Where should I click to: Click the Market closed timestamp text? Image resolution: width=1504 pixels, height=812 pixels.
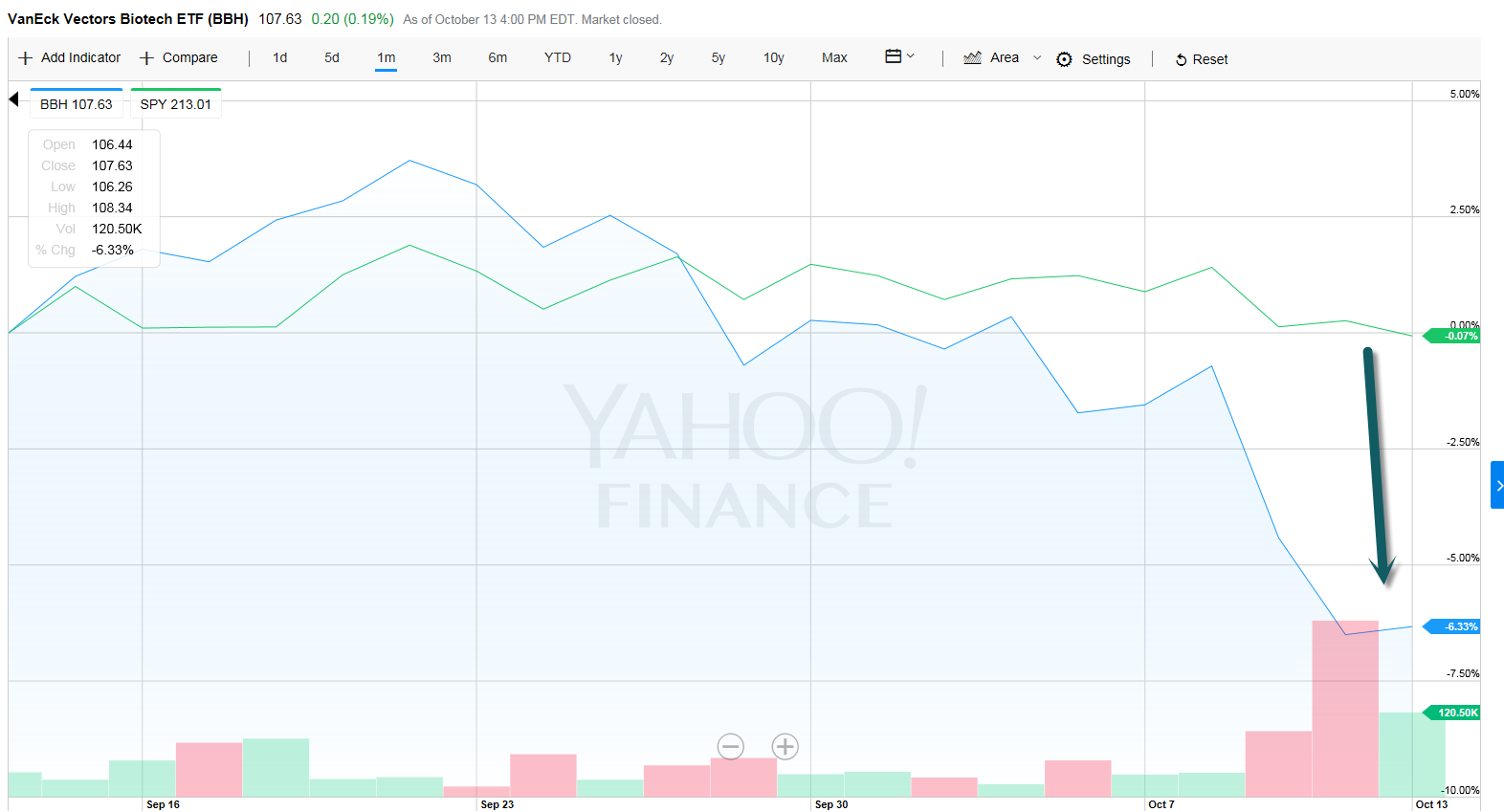click(x=533, y=20)
